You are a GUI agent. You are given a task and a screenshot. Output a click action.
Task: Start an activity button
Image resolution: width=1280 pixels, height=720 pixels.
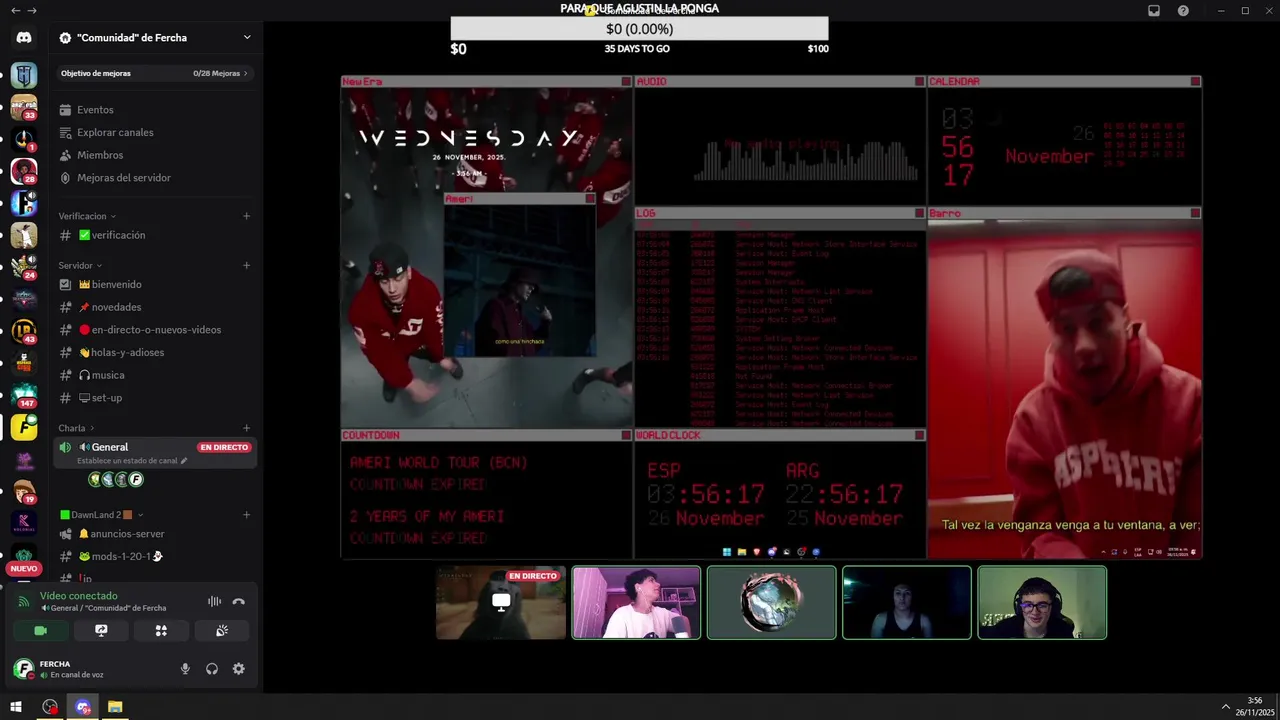(161, 631)
